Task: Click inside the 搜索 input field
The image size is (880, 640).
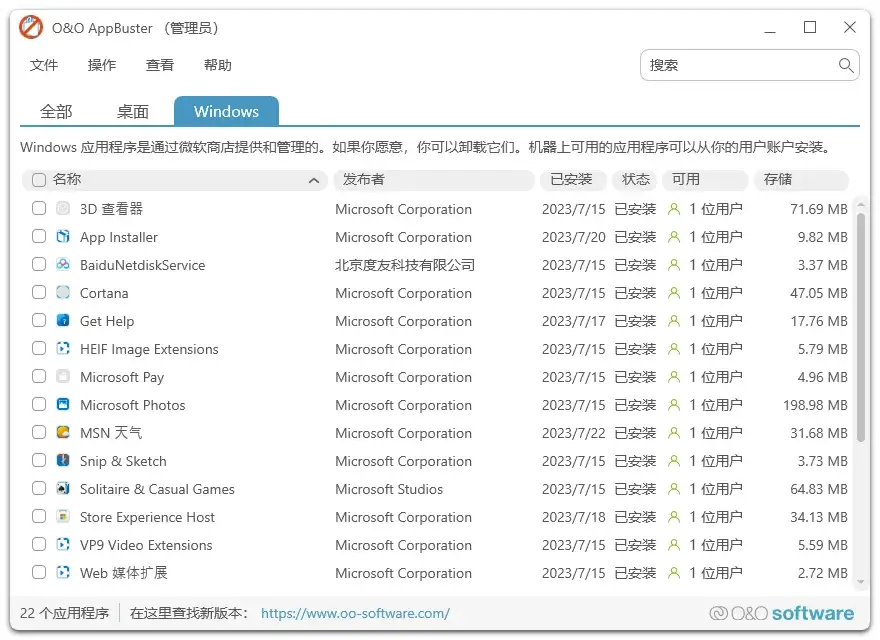Action: [x=749, y=65]
